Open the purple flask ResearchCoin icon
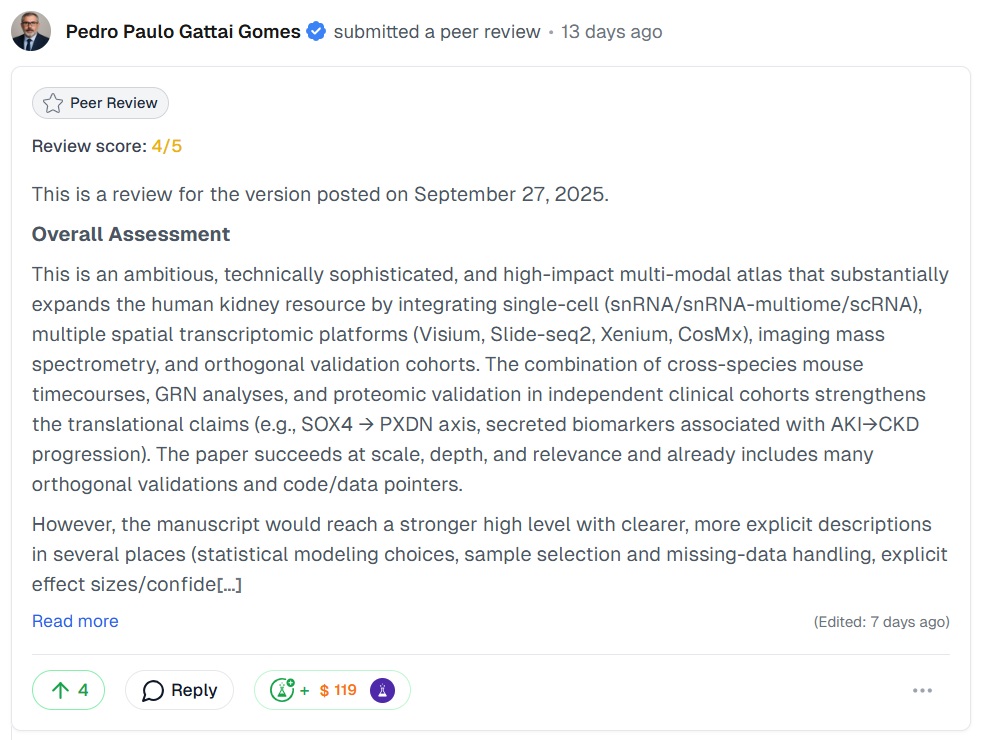Viewport: 982px width, 740px height. [x=381, y=689]
